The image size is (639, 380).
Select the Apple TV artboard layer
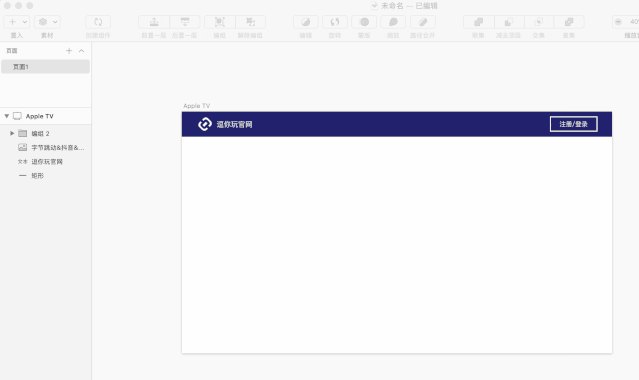46,116
